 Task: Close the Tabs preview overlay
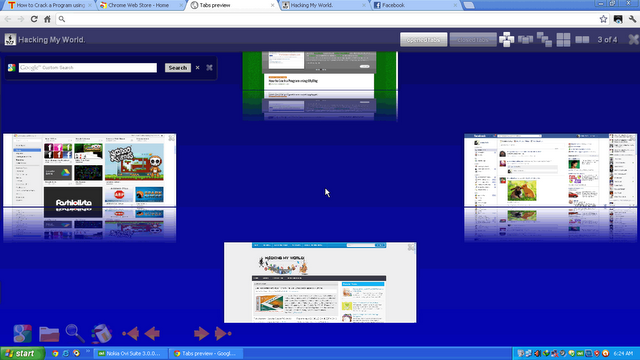[x=633, y=40]
